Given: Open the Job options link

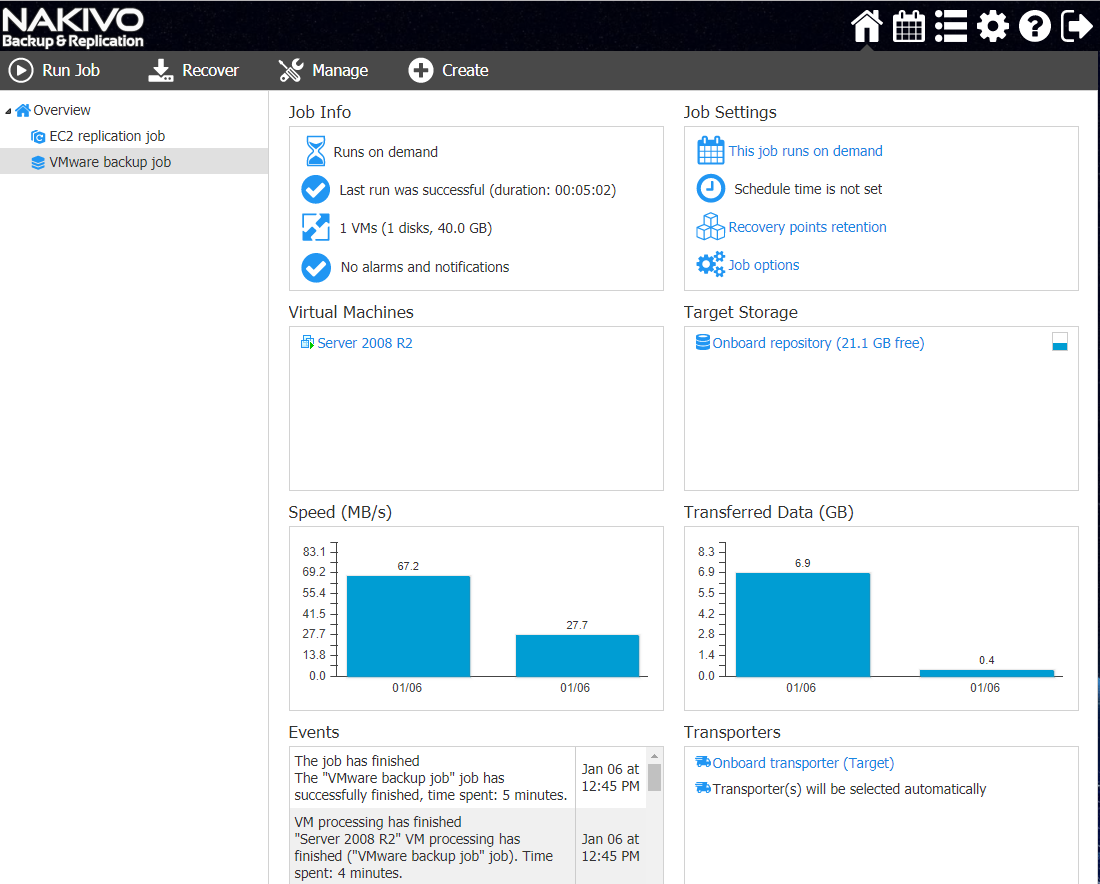Looking at the screenshot, I should pyautogui.click(x=764, y=265).
